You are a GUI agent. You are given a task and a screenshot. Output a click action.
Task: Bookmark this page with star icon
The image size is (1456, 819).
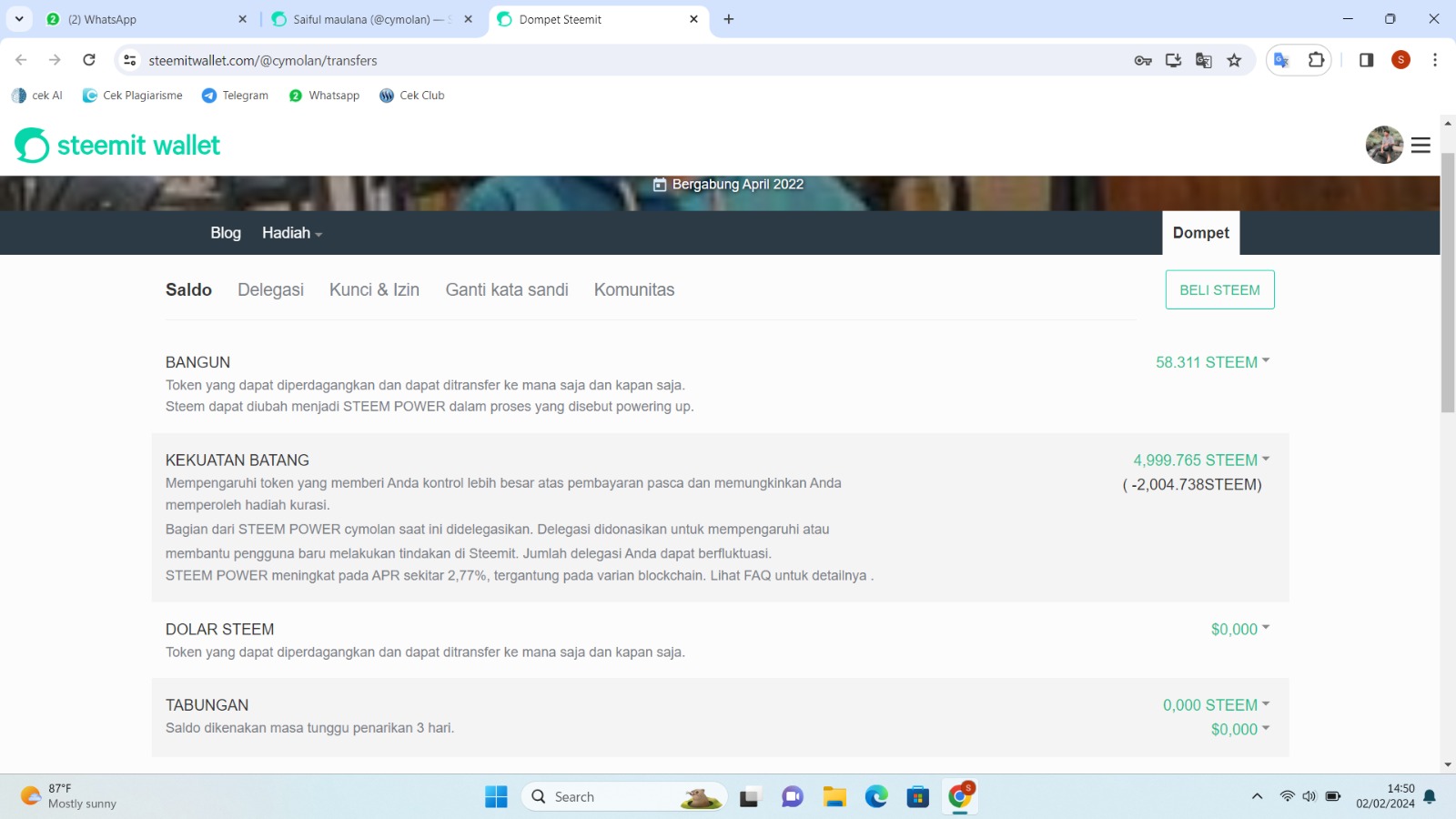(1234, 60)
